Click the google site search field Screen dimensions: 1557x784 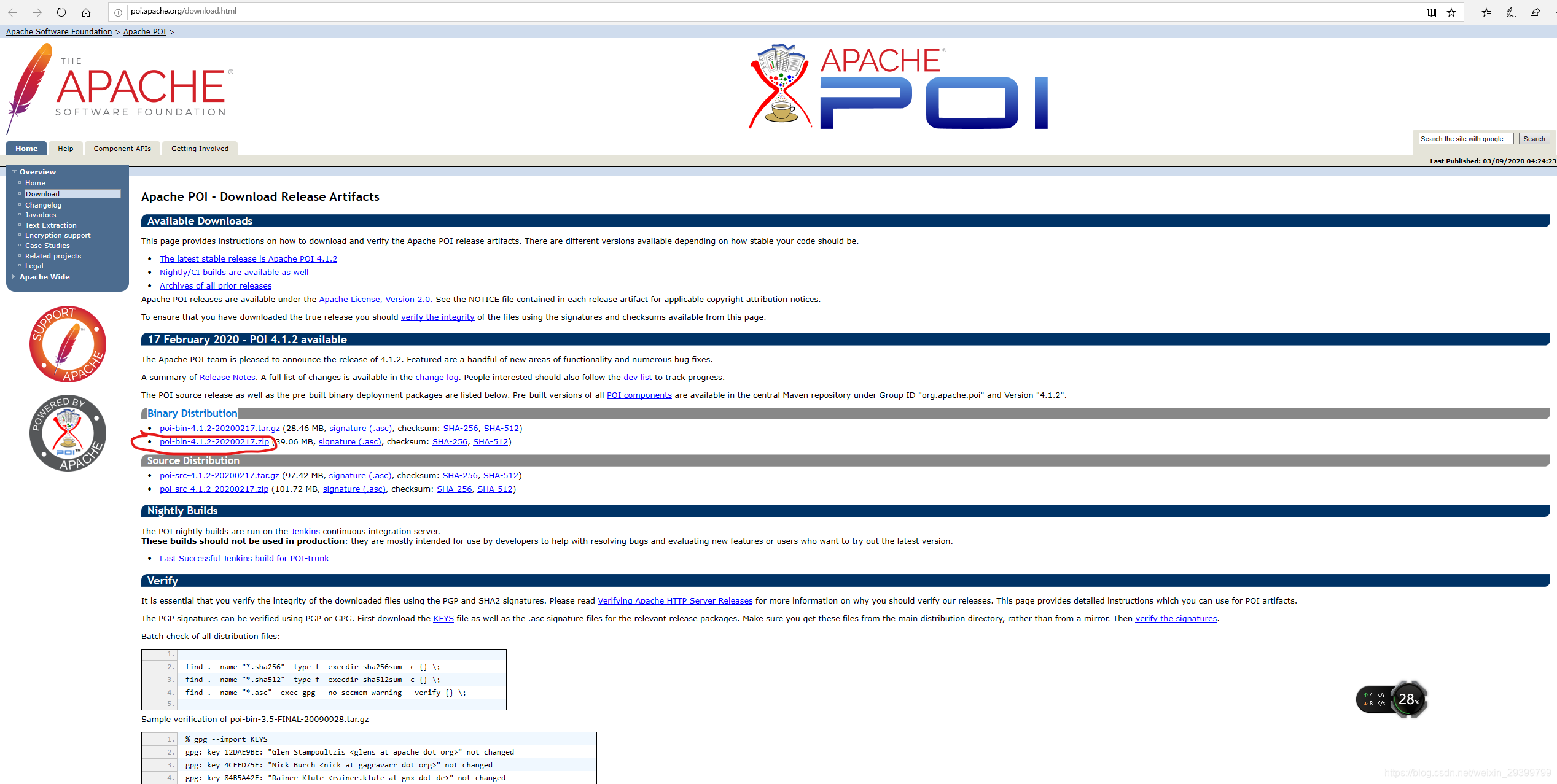(x=1465, y=139)
